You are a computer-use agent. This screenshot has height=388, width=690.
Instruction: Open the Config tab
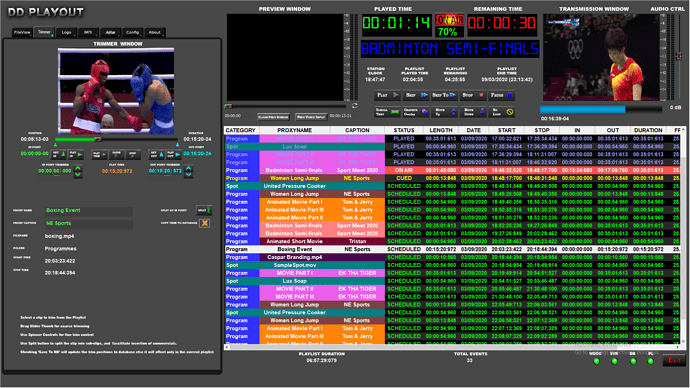click(x=132, y=32)
